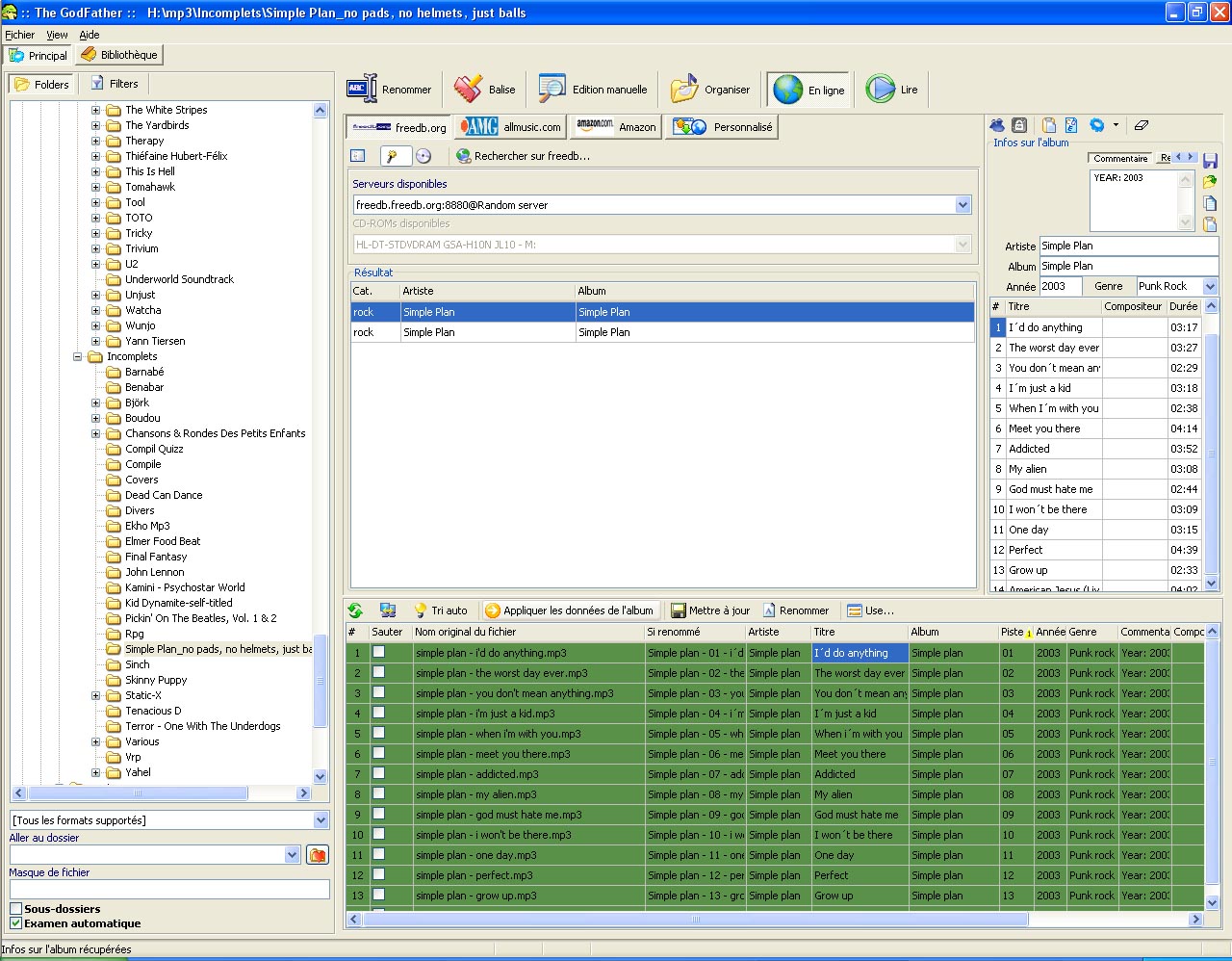
Task: Toggle Sauter checkbox for track 1
Action: click(x=379, y=653)
